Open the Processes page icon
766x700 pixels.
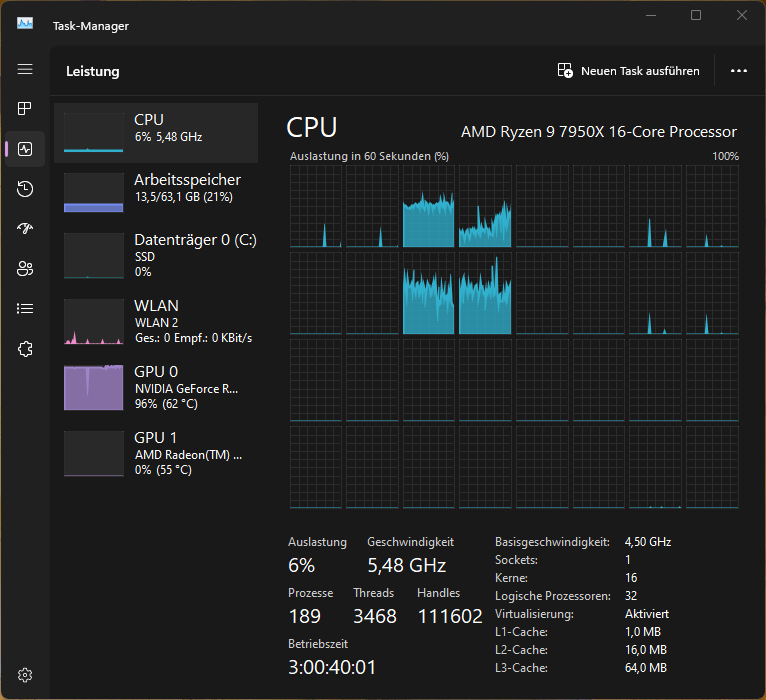[x=25, y=108]
